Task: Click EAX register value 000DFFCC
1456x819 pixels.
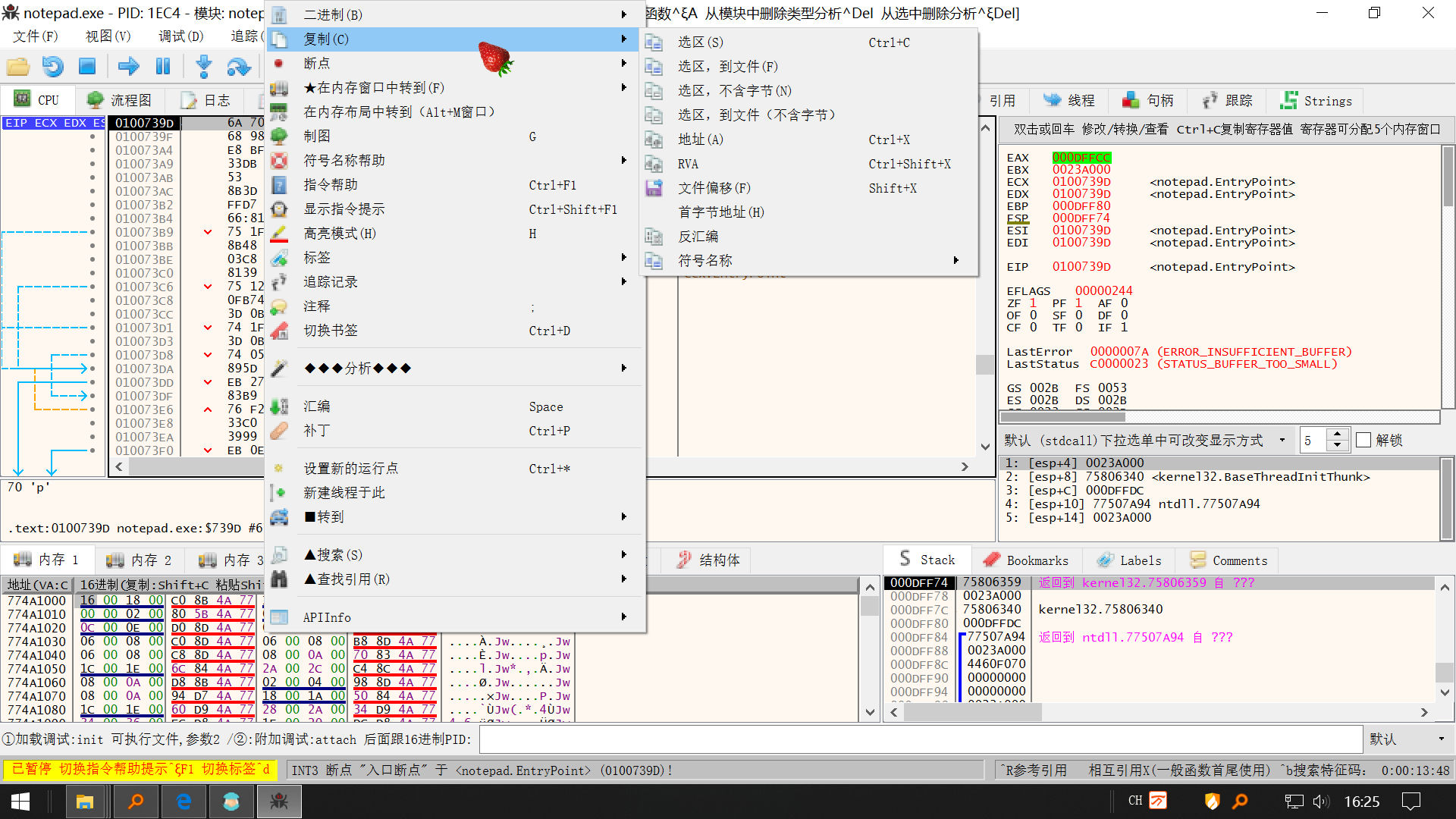Action: point(1081,158)
